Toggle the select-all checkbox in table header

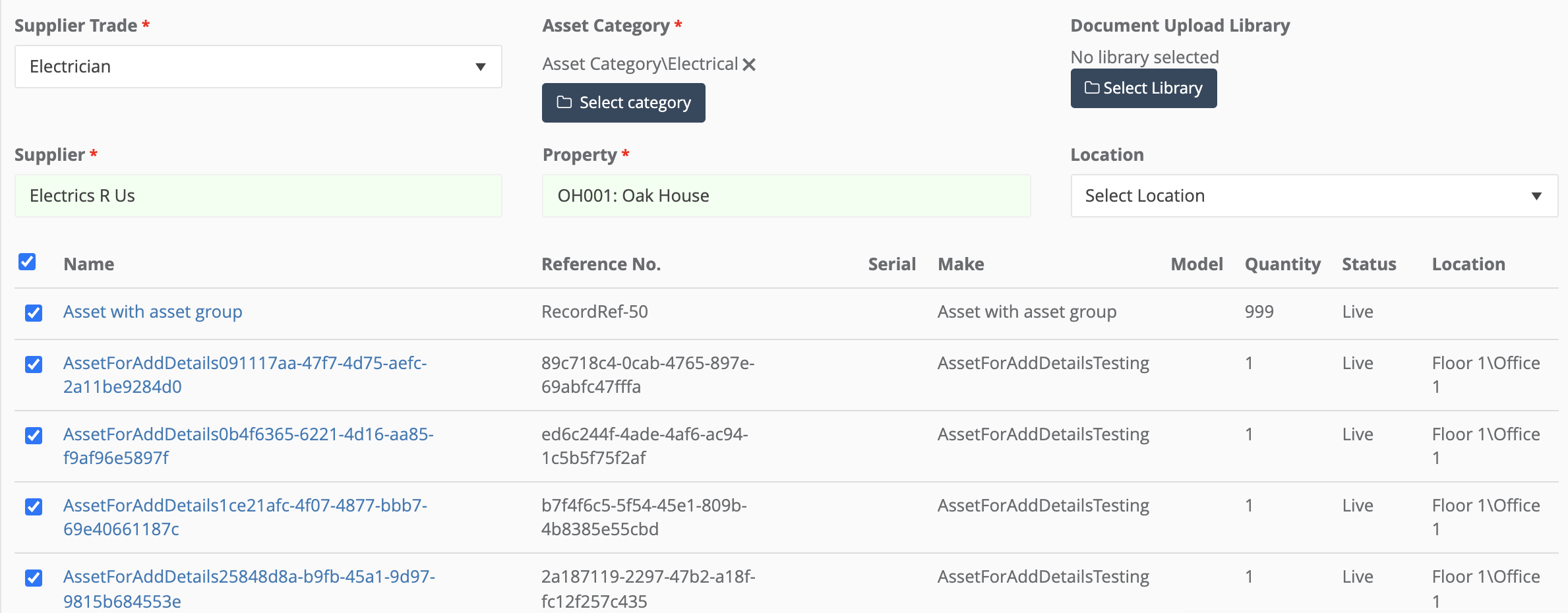(27, 262)
